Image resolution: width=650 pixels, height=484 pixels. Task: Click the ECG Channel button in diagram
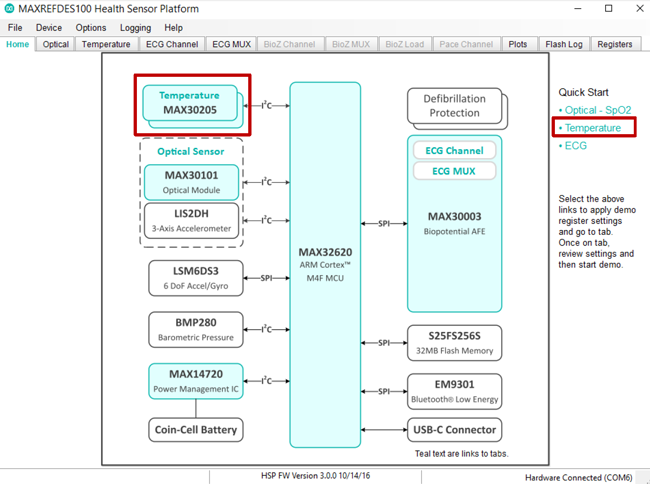[x=454, y=151]
